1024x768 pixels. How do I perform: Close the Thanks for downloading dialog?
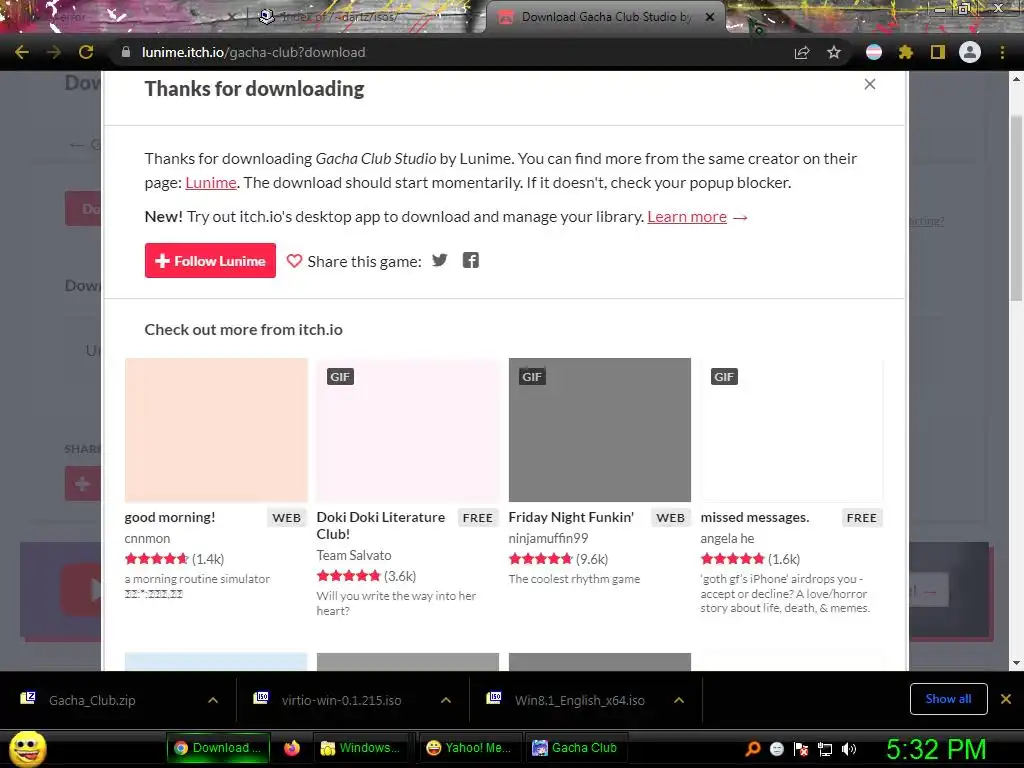tap(870, 84)
